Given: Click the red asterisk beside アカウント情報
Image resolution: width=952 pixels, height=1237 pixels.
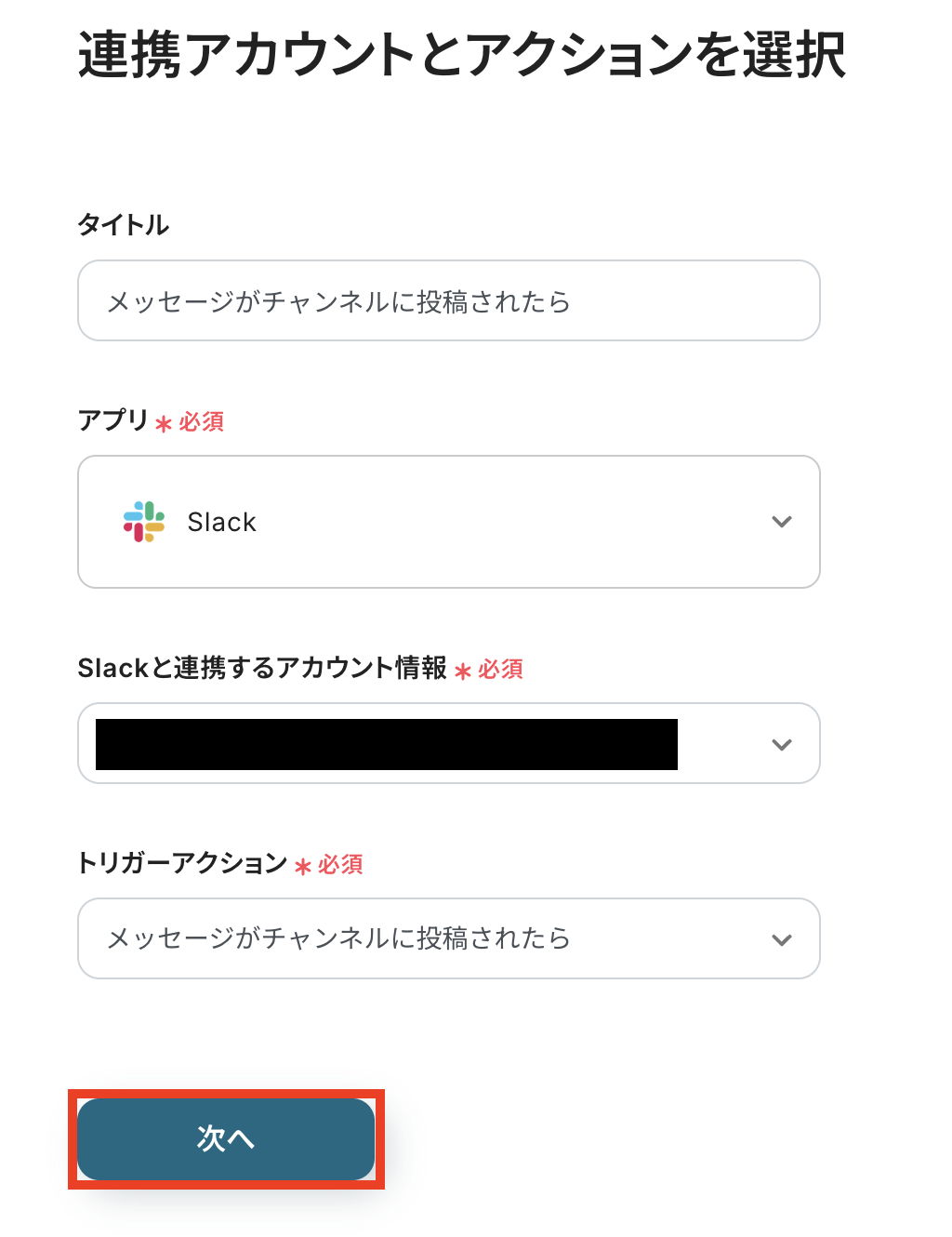Looking at the screenshot, I should 463,672.
